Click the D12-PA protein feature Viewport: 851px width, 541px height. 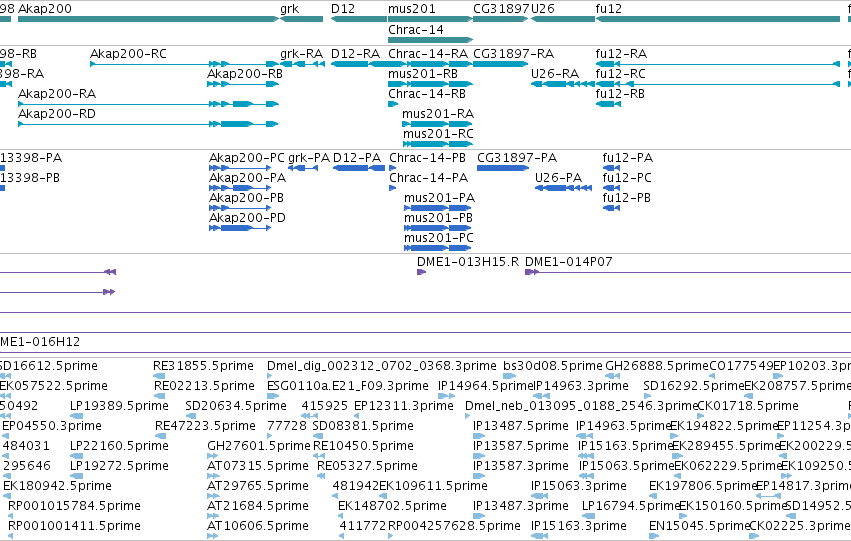click(x=359, y=168)
